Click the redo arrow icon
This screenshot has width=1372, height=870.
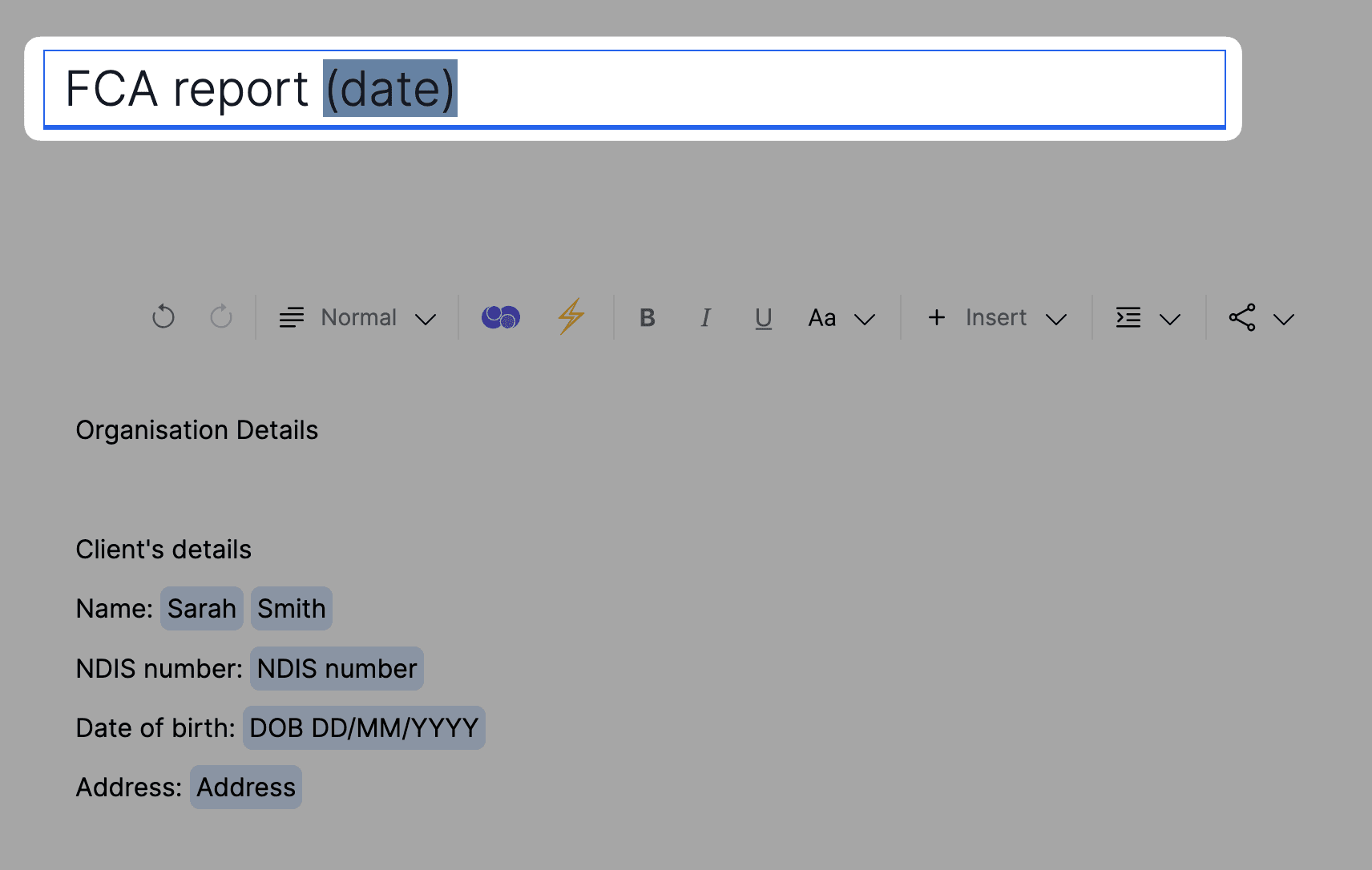tap(221, 317)
